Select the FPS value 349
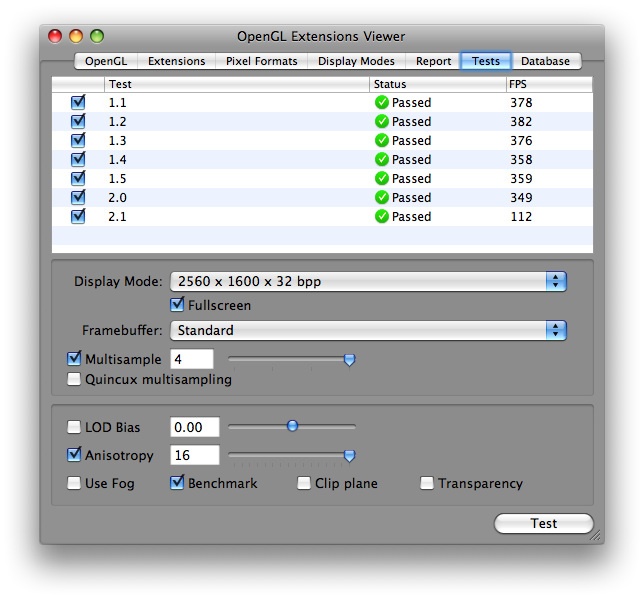644x599 pixels. pyautogui.click(x=521, y=197)
